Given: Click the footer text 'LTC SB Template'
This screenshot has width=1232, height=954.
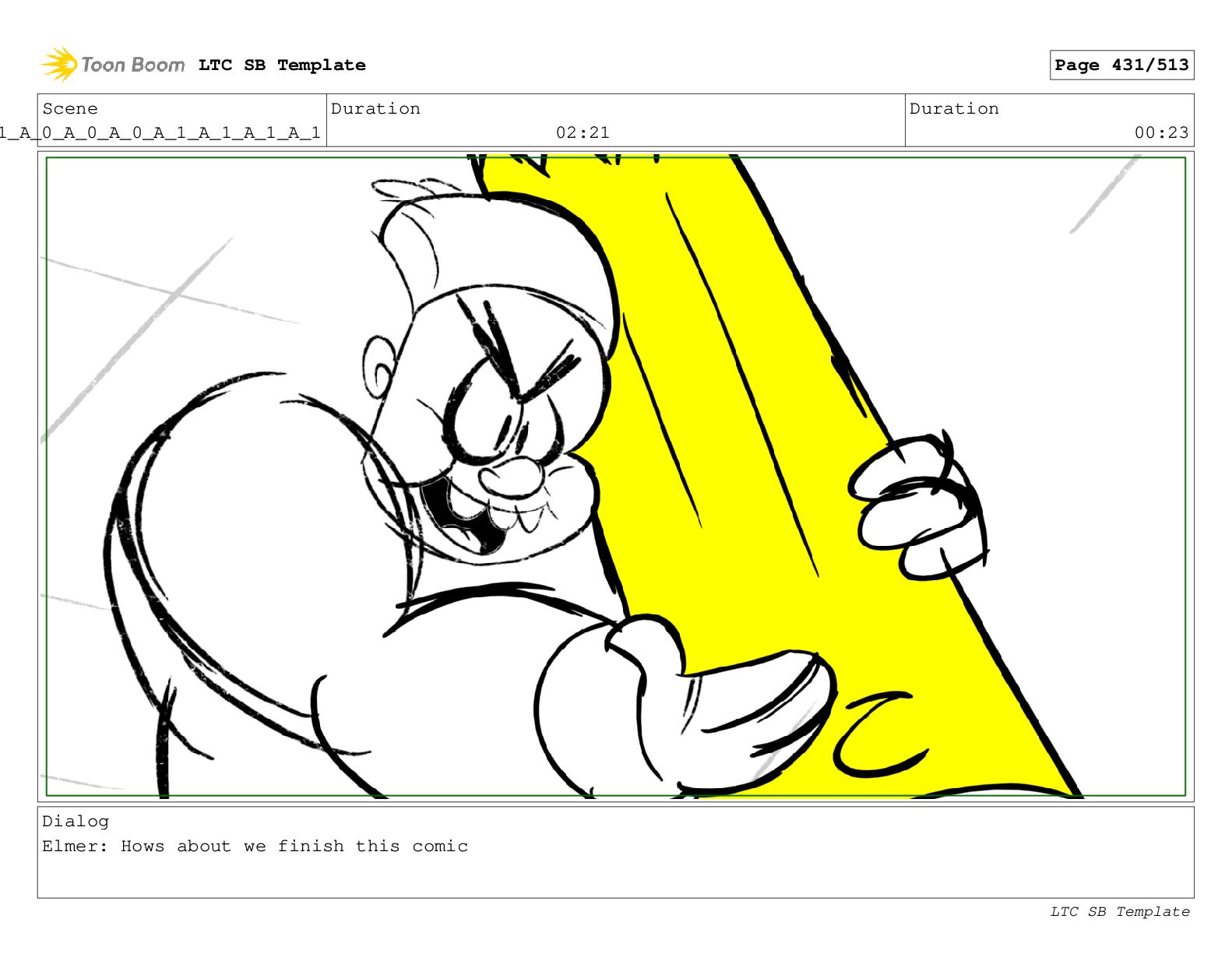Looking at the screenshot, I should [x=1120, y=912].
